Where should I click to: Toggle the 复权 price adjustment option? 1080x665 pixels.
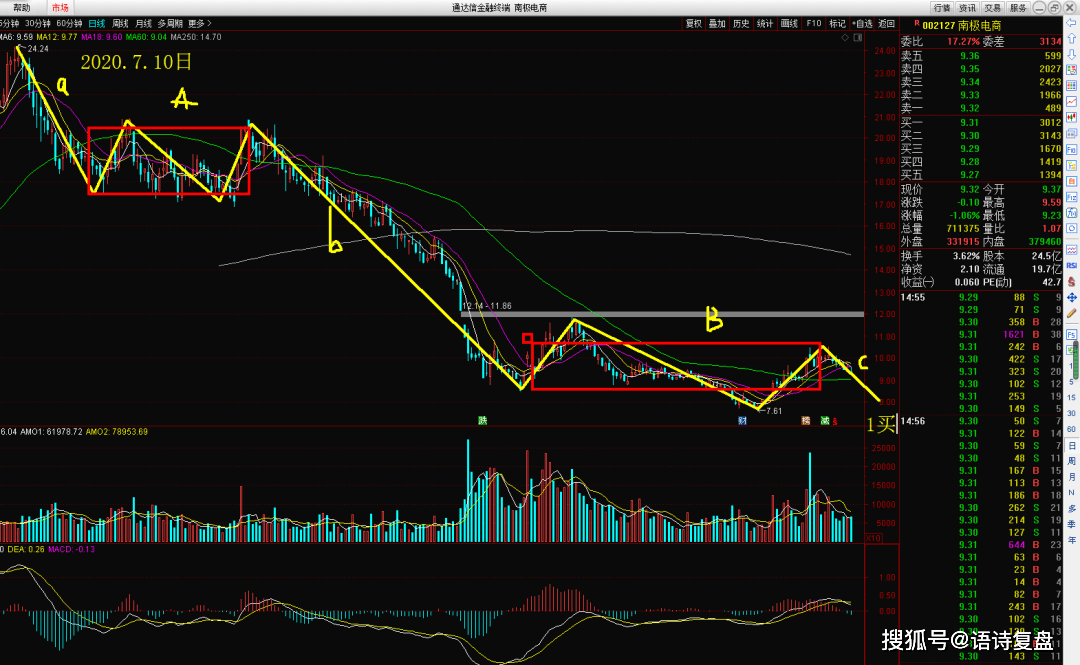[692, 23]
